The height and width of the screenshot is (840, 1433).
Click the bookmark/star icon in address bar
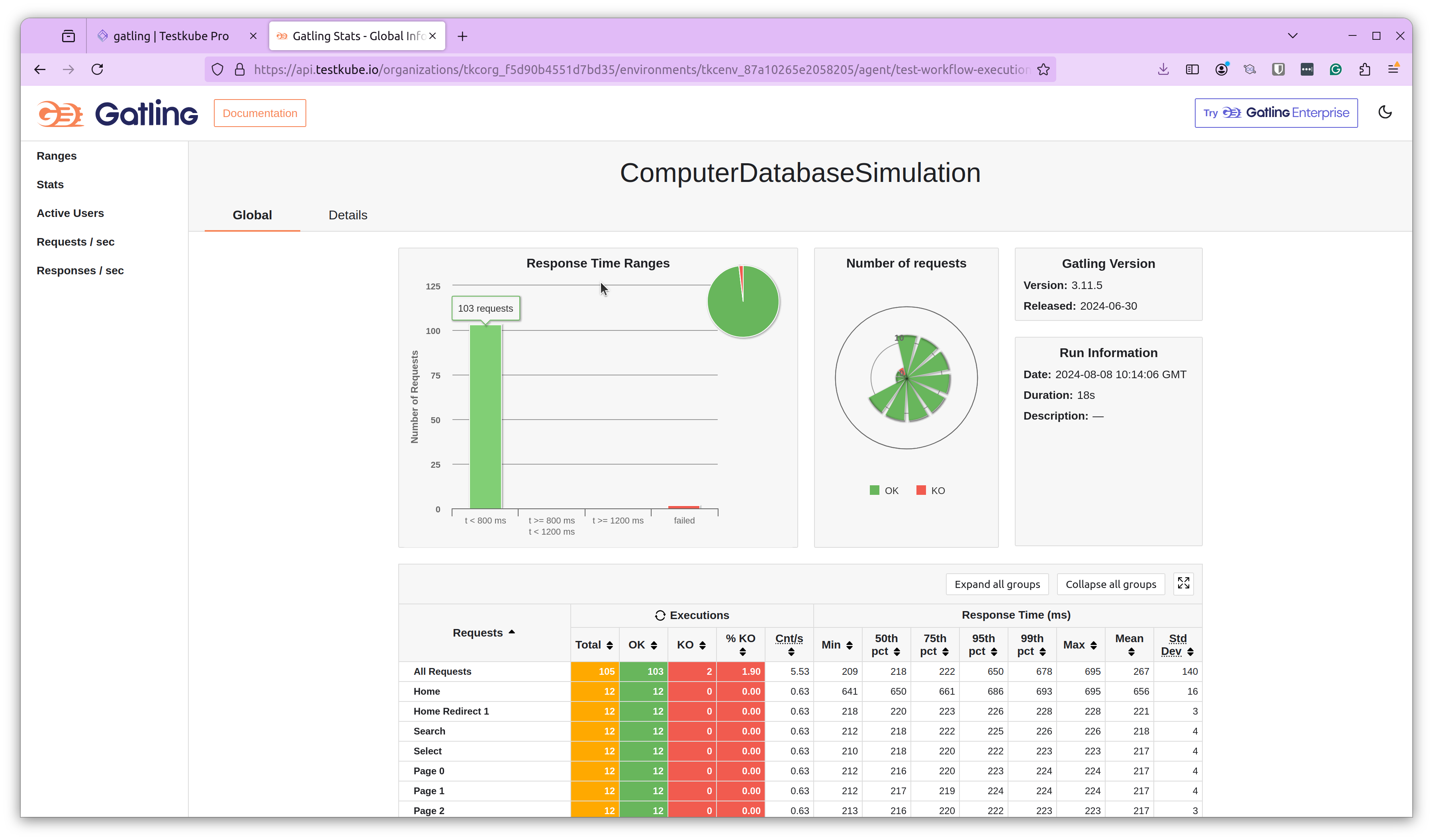[x=1044, y=68]
